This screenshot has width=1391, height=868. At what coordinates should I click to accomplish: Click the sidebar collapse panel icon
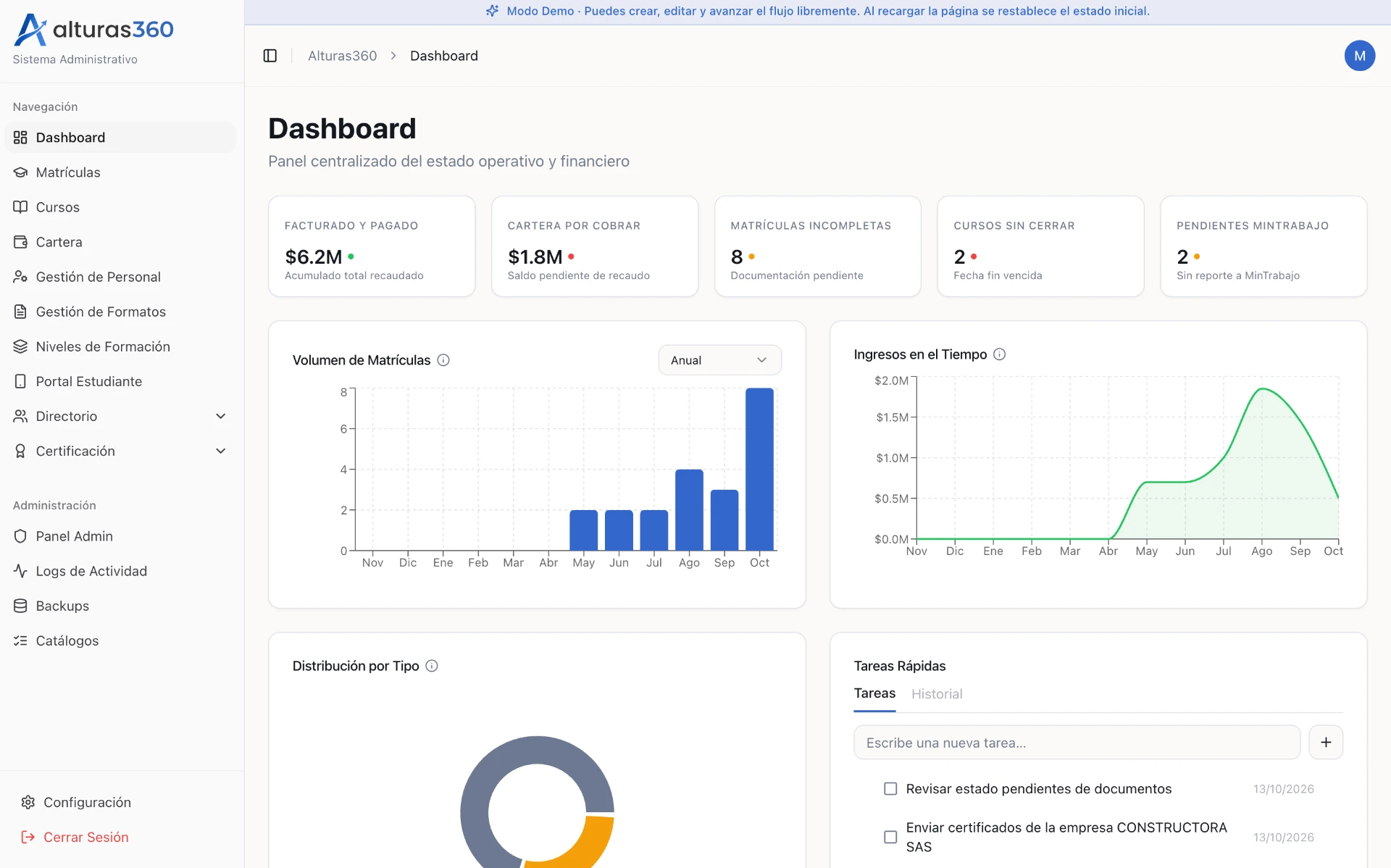tap(270, 56)
